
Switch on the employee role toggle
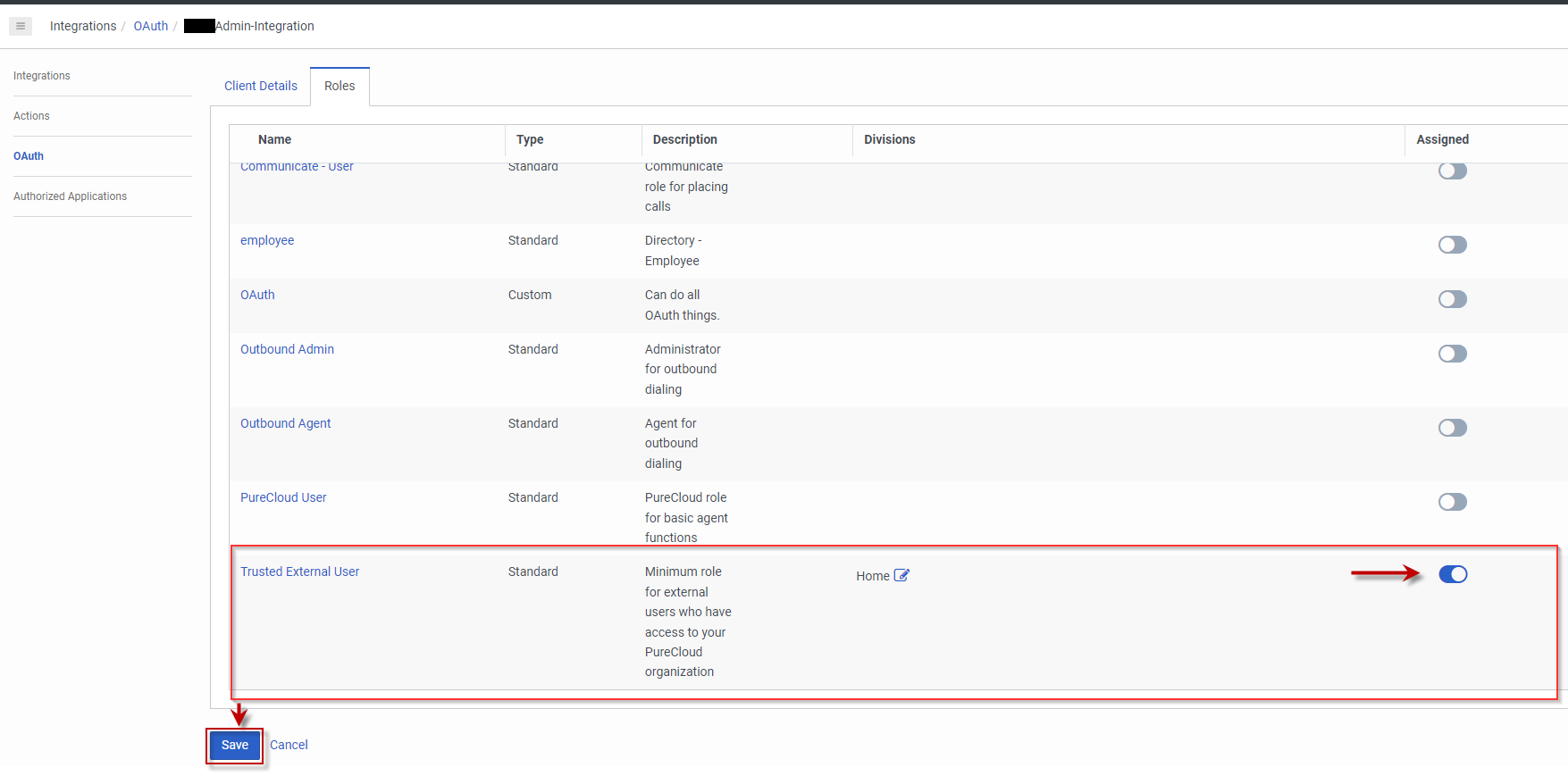pyautogui.click(x=1452, y=245)
